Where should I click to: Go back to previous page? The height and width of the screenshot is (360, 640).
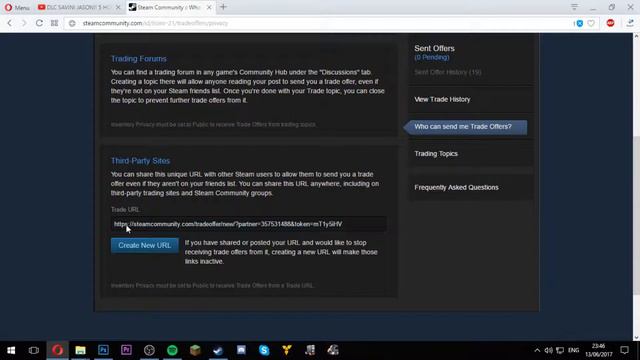(10, 23)
